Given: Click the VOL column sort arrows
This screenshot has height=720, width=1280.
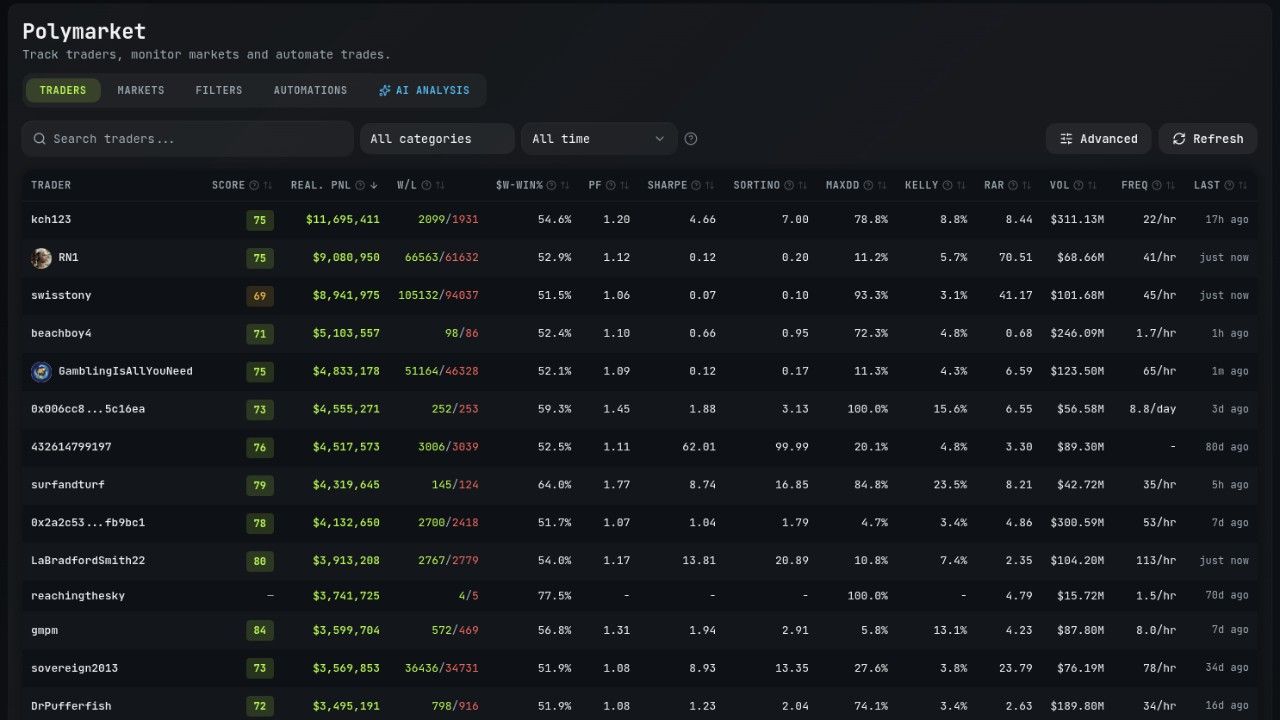Looking at the screenshot, I should 1093,185.
